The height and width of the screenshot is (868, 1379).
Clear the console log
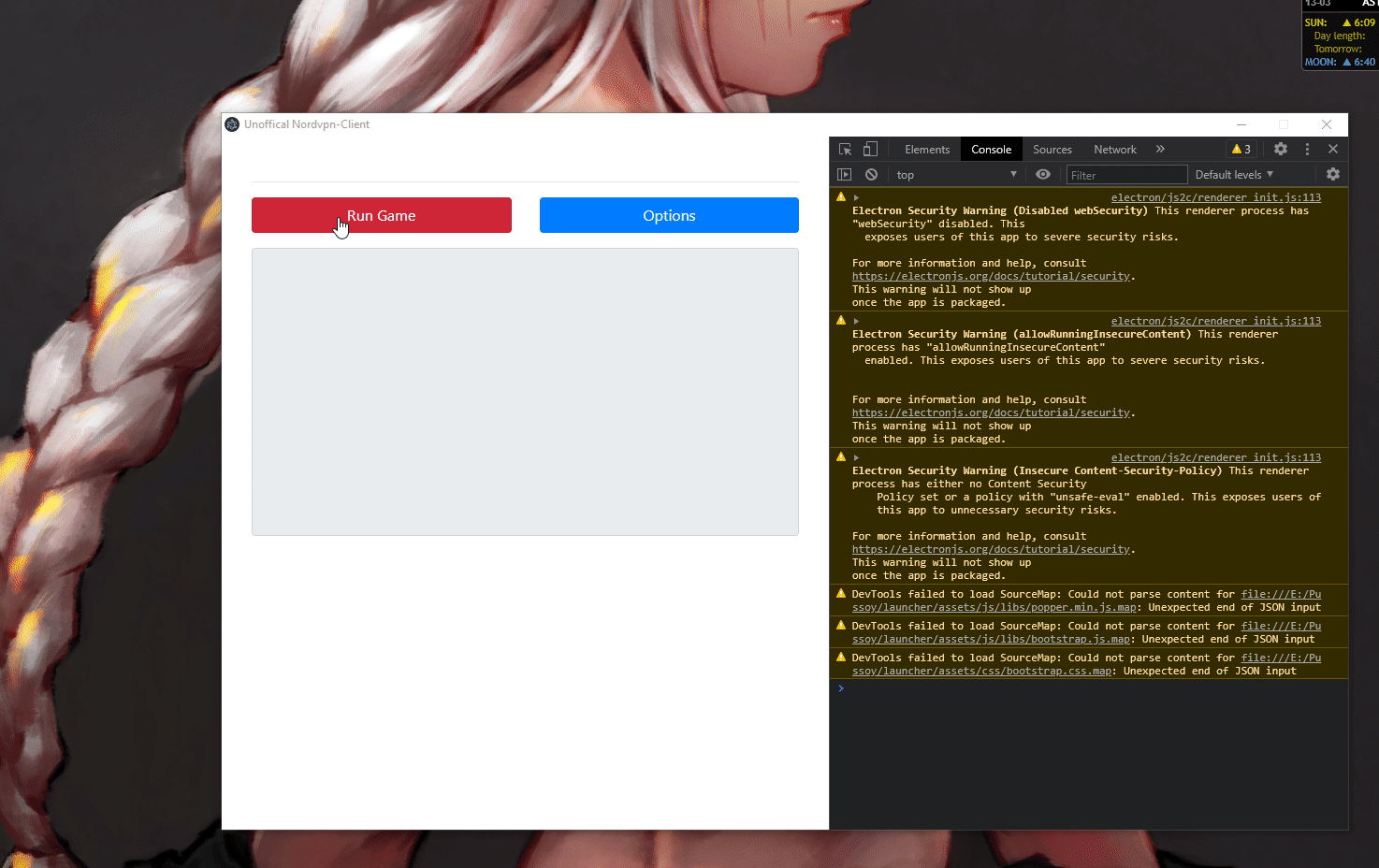pyautogui.click(x=871, y=174)
